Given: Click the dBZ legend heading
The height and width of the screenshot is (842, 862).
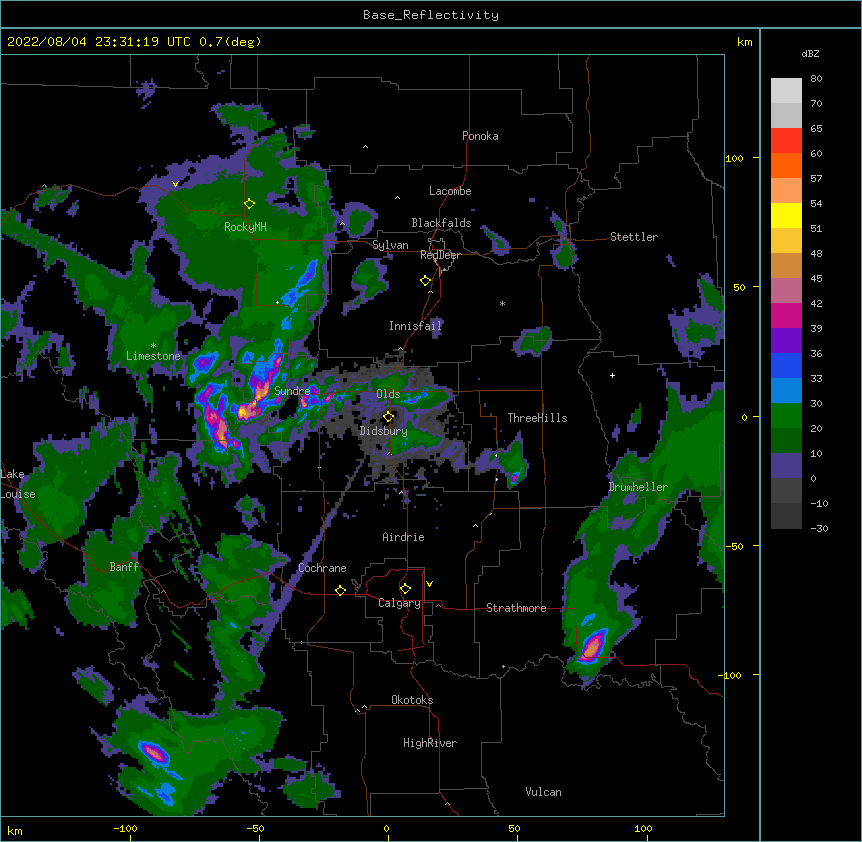Looking at the screenshot, I should click(810, 54).
